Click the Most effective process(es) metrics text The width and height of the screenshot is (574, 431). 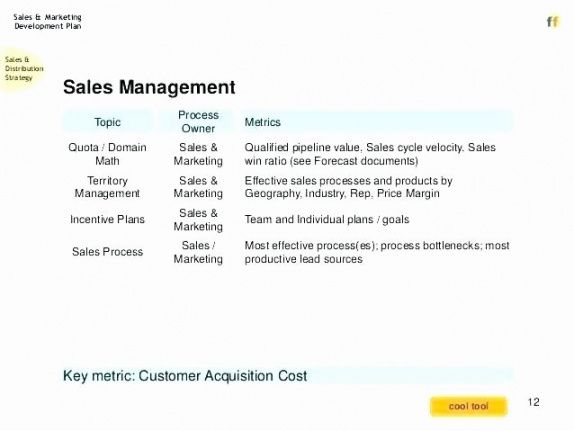(x=377, y=252)
